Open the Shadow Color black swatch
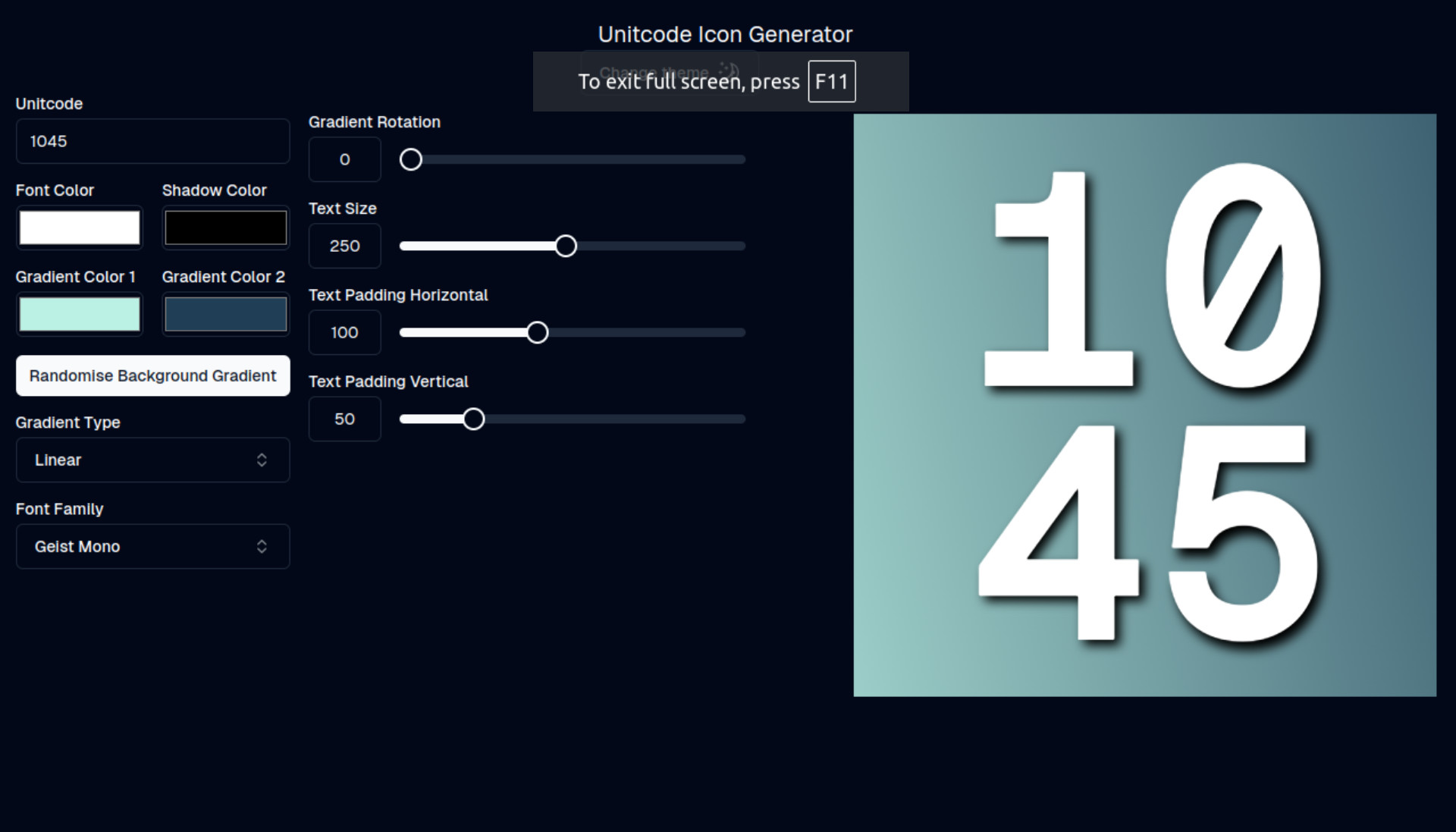Screen dimensions: 1456x832 (x=226, y=228)
